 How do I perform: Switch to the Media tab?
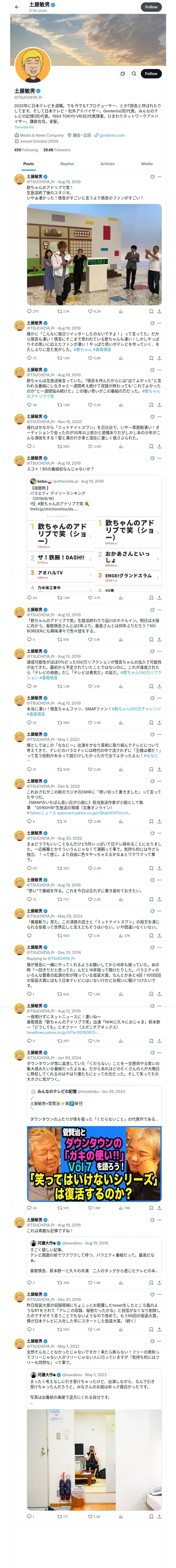click(x=147, y=164)
